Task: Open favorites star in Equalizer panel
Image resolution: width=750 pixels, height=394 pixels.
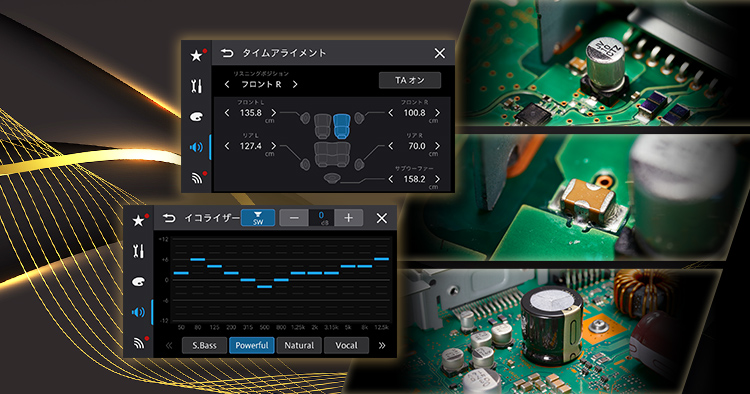Action: click(x=139, y=220)
